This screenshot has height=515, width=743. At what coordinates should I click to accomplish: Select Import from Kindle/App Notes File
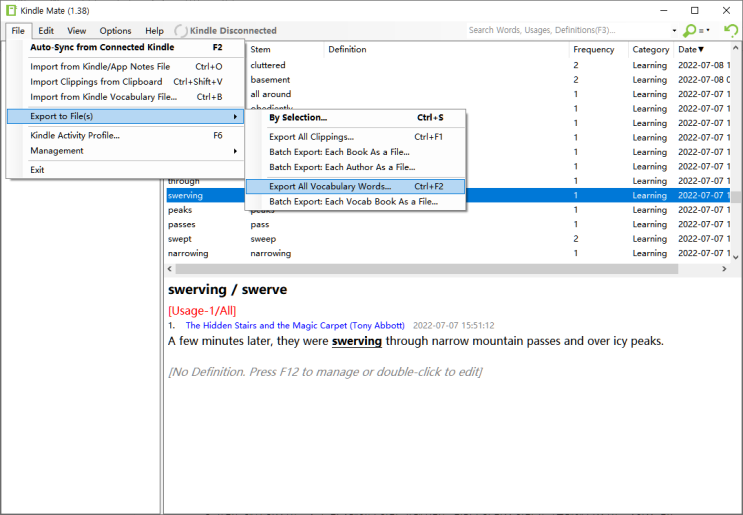126,67
